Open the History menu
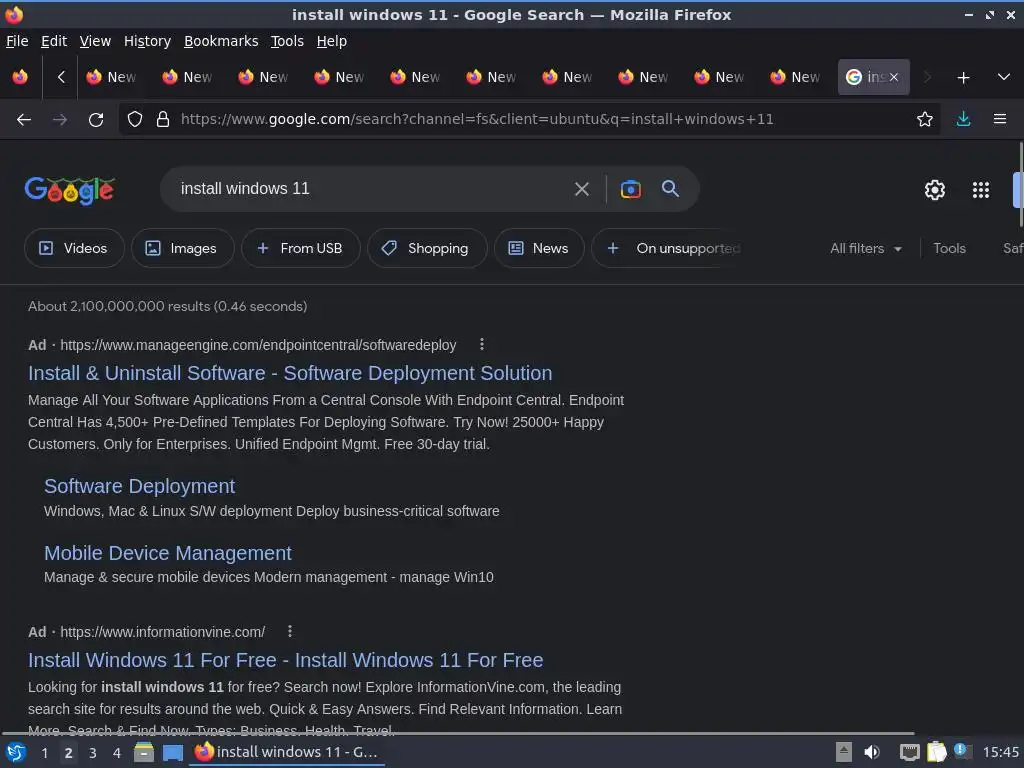The height and width of the screenshot is (768, 1024). click(147, 41)
